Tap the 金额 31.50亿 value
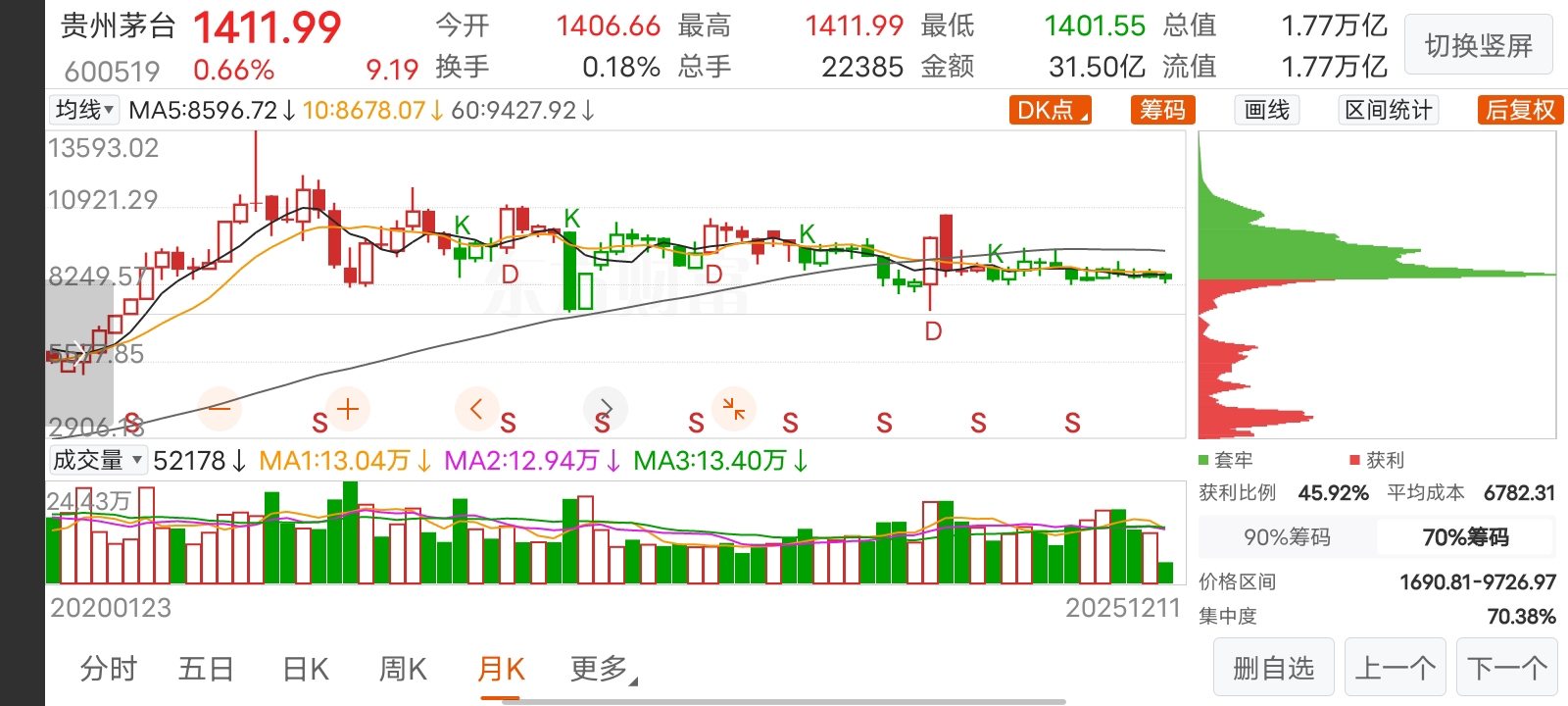The image size is (1568, 706). pyautogui.click(x=1097, y=67)
